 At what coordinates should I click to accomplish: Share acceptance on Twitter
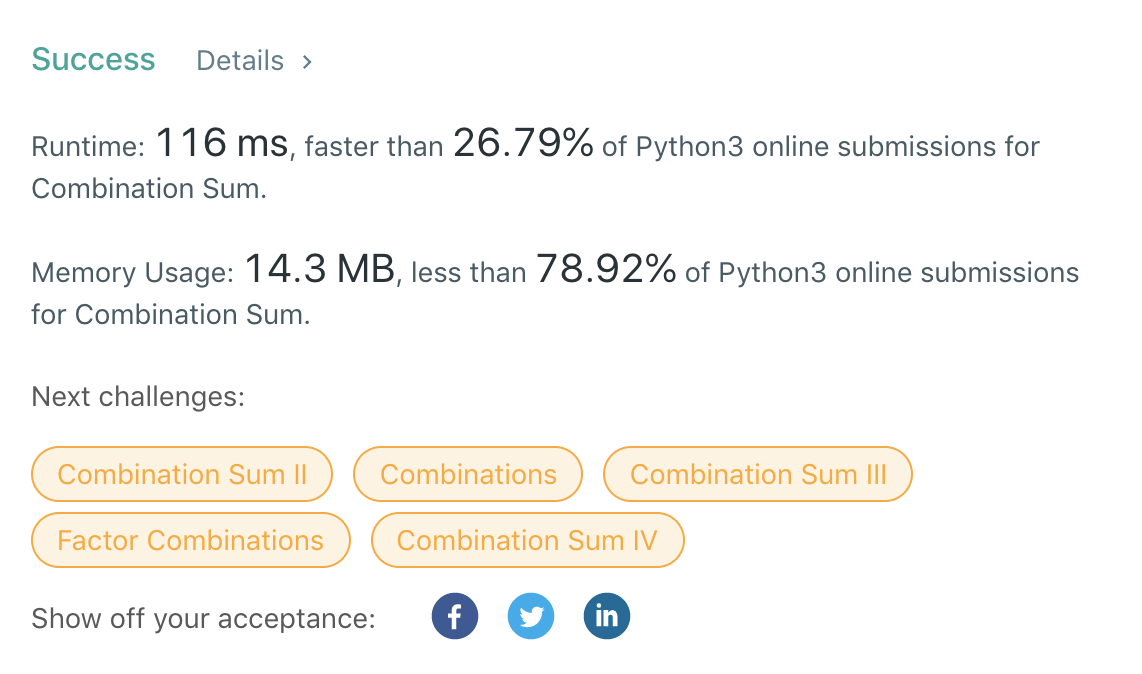point(531,617)
